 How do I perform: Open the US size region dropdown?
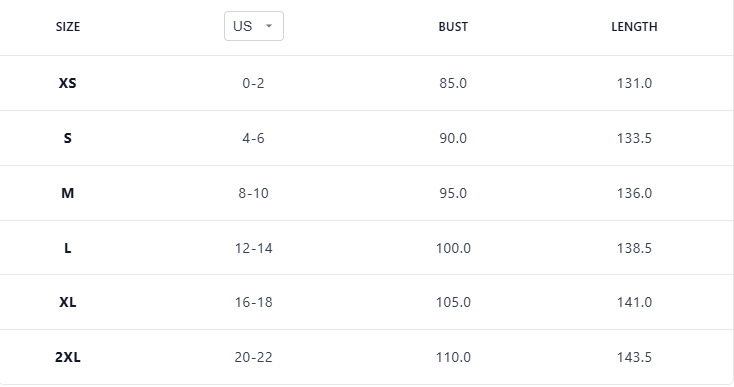254,26
